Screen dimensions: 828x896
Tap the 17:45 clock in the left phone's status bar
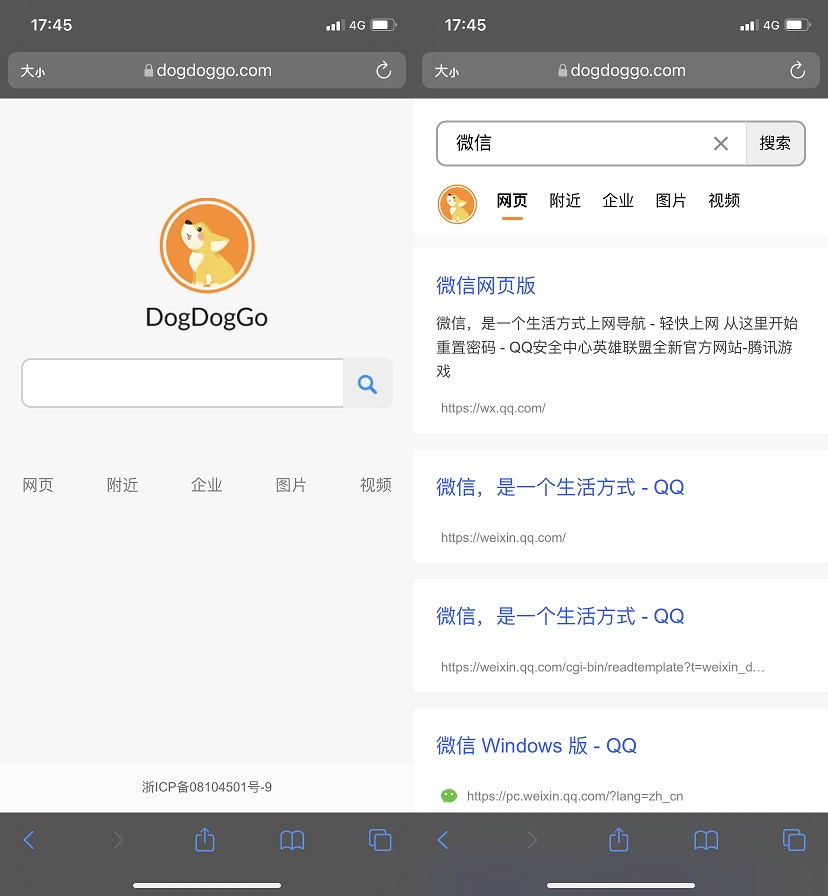tap(51, 25)
